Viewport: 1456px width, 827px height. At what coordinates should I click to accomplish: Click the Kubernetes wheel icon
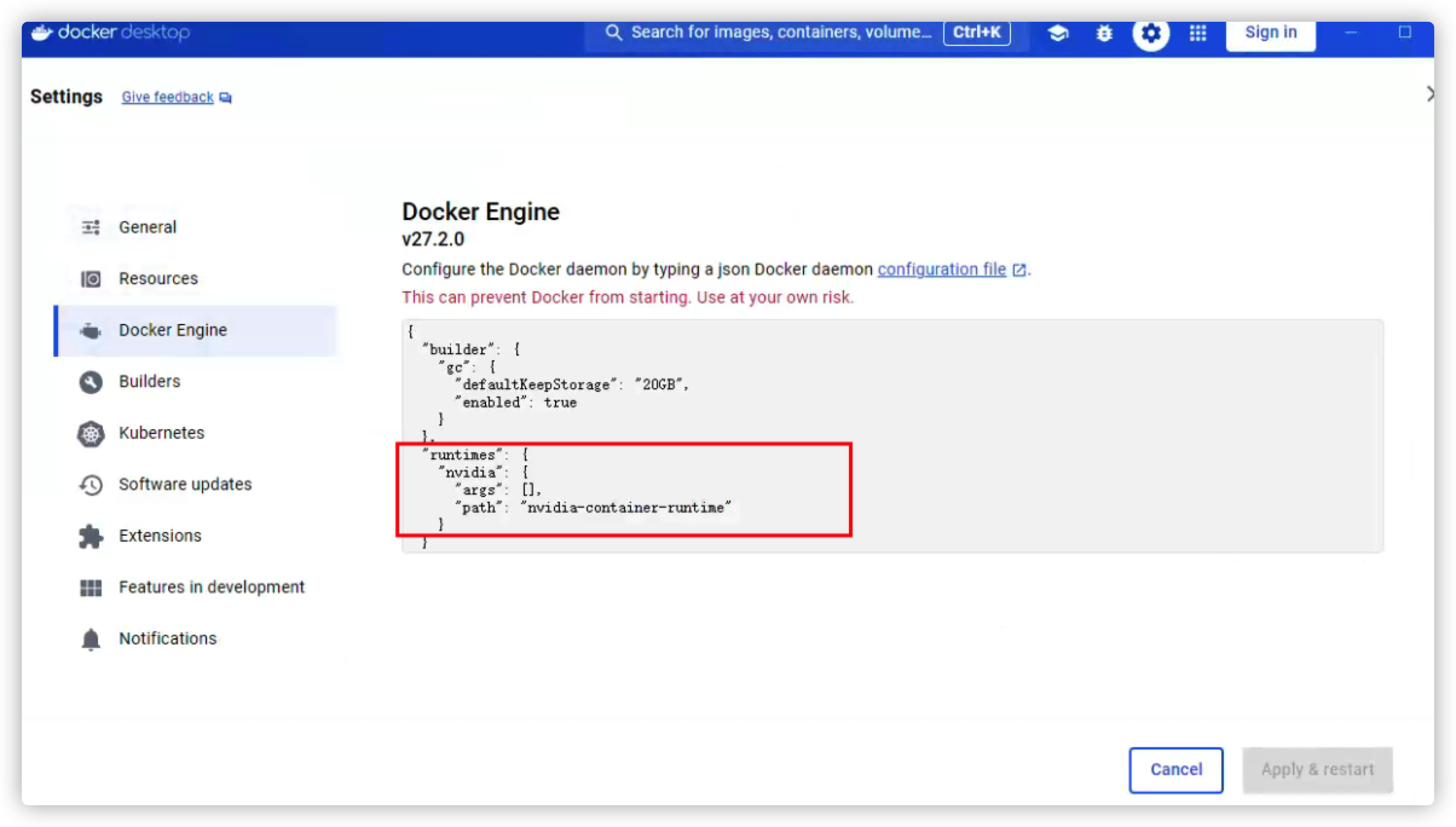(91, 433)
